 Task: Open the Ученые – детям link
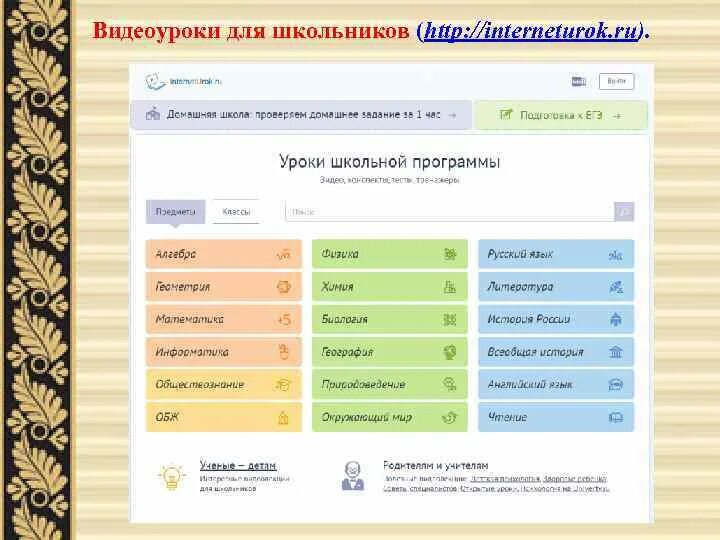[238, 465]
